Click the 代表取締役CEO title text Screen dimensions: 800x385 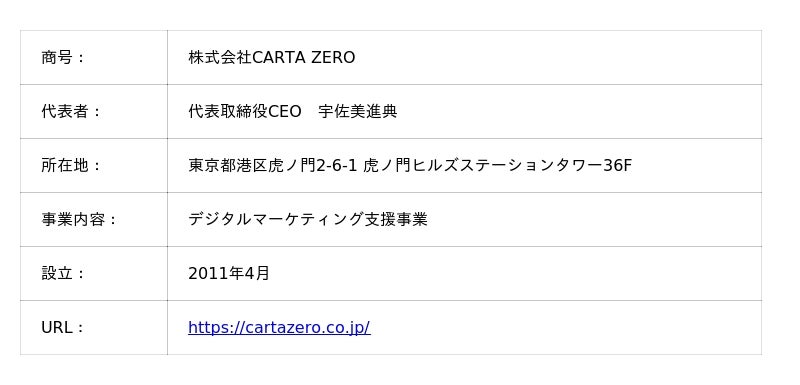[x=245, y=112]
